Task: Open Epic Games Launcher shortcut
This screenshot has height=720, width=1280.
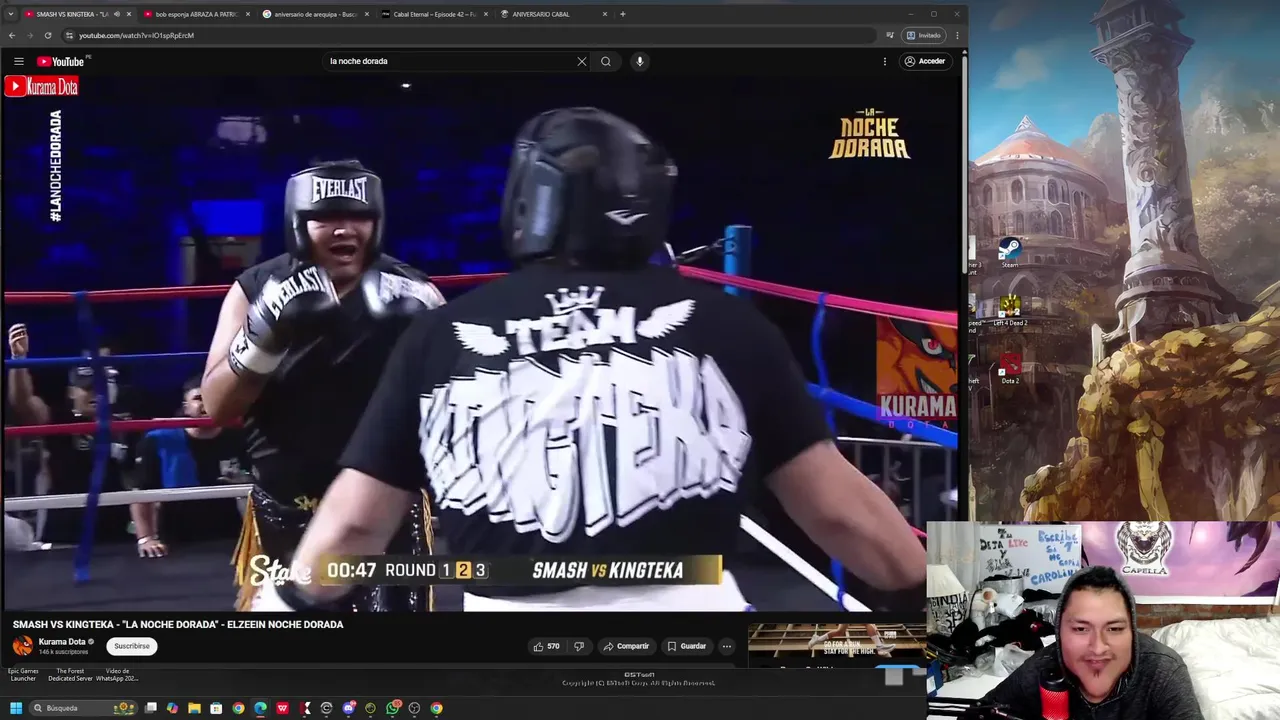Action: [23, 675]
